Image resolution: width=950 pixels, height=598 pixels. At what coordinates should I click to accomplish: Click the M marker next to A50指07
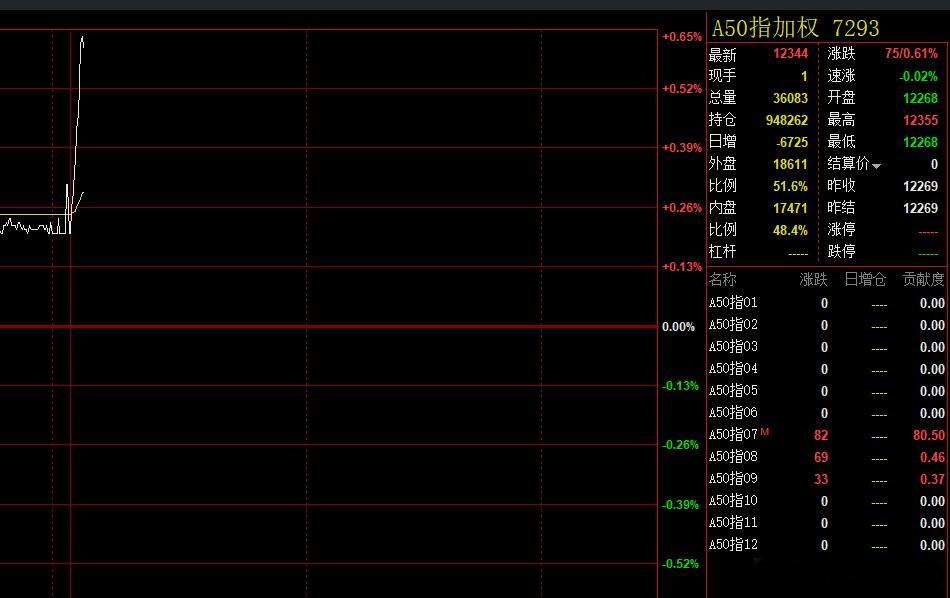(765, 431)
